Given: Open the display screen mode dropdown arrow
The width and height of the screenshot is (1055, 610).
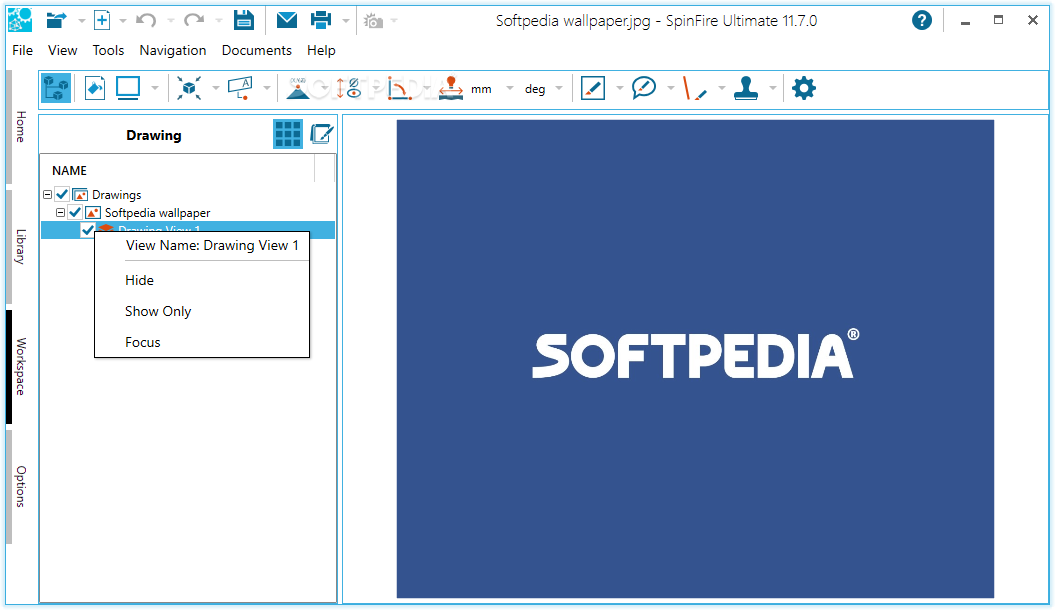Looking at the screenshot, I should pyautogui.click(x=155, y=88).
